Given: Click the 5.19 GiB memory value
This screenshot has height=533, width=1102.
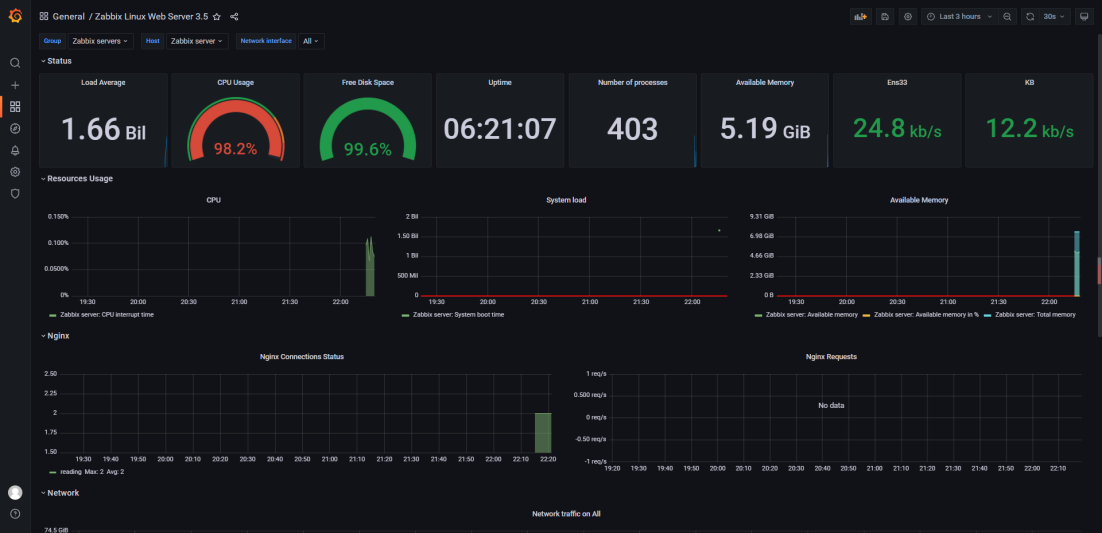Looking at the screenshot, I should click(765, 129).
